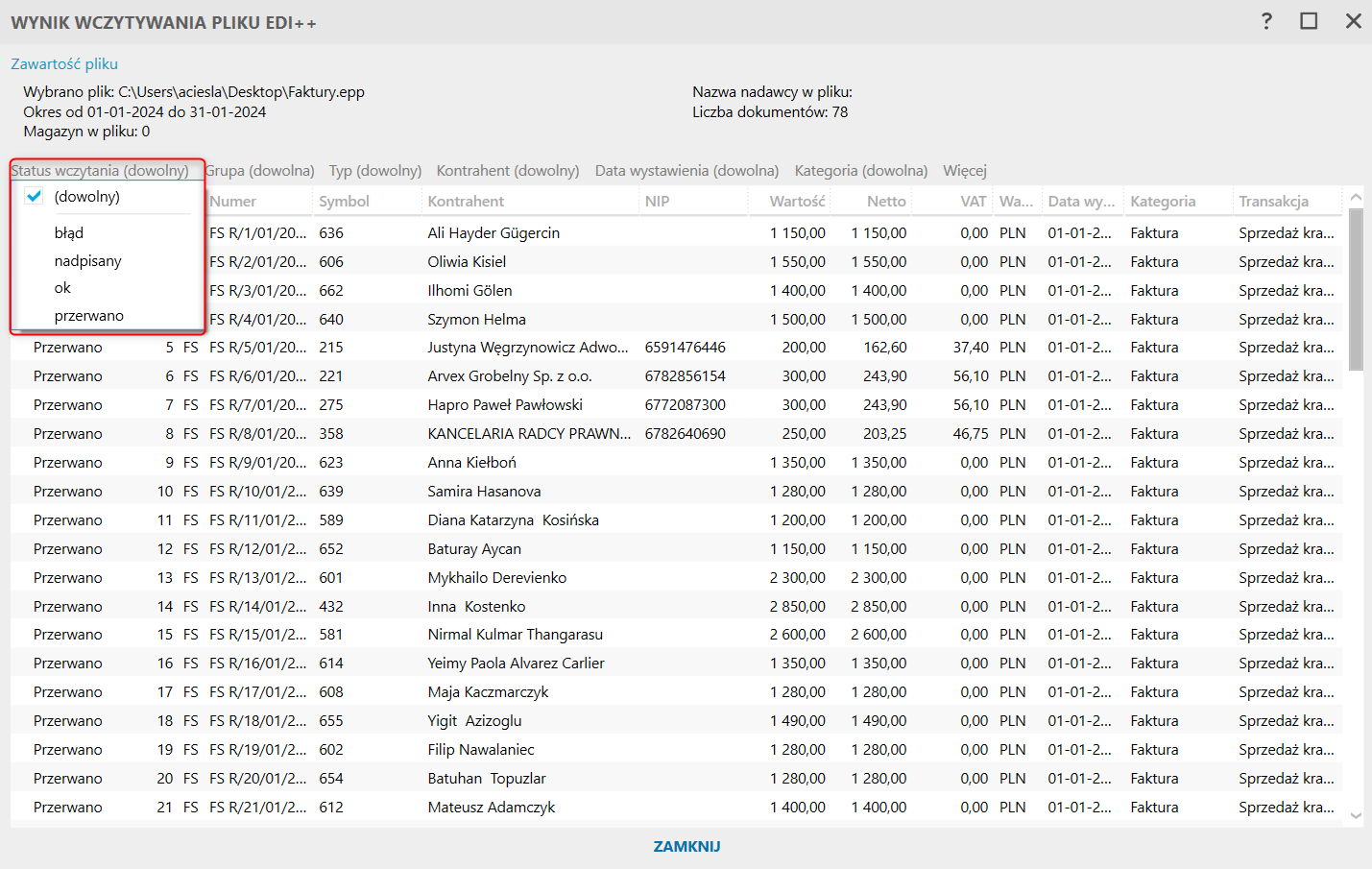Click the NIP column header
Viewport: 1372px width, 869px height.
(658, 202)
